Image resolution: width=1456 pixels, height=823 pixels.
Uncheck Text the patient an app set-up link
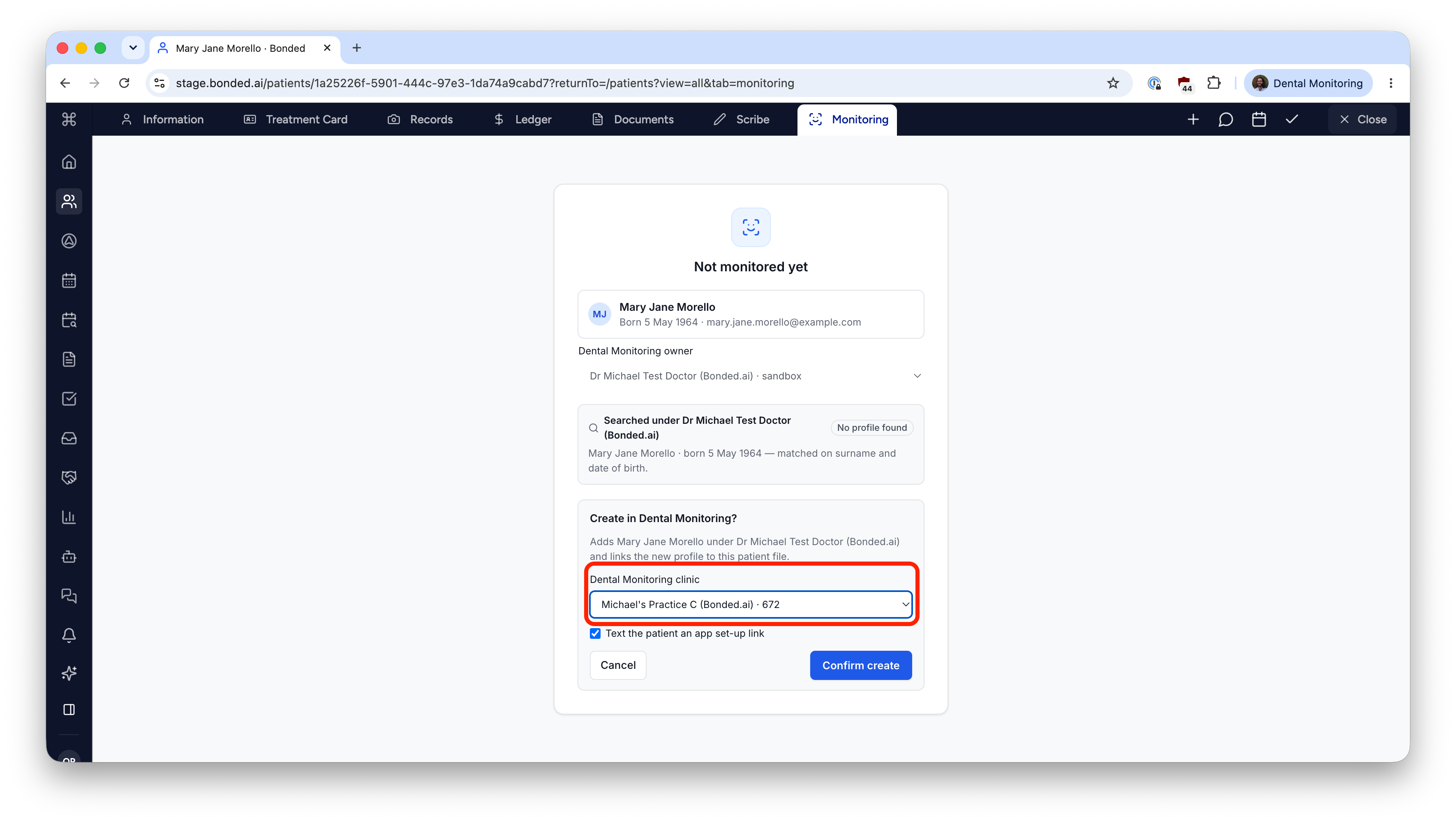595,633
